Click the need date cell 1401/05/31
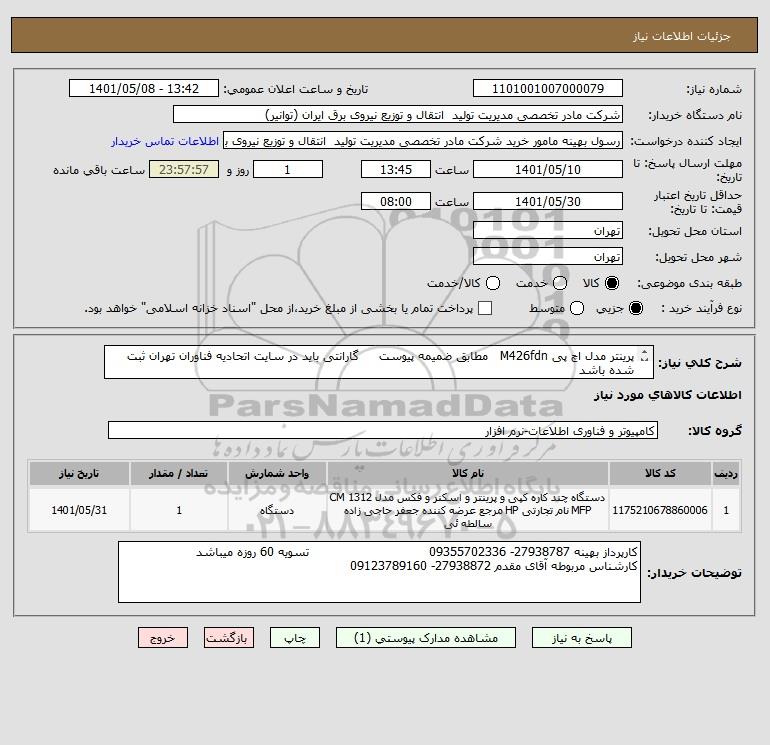This screenshot has height=745, width=770. pos(79,510)
